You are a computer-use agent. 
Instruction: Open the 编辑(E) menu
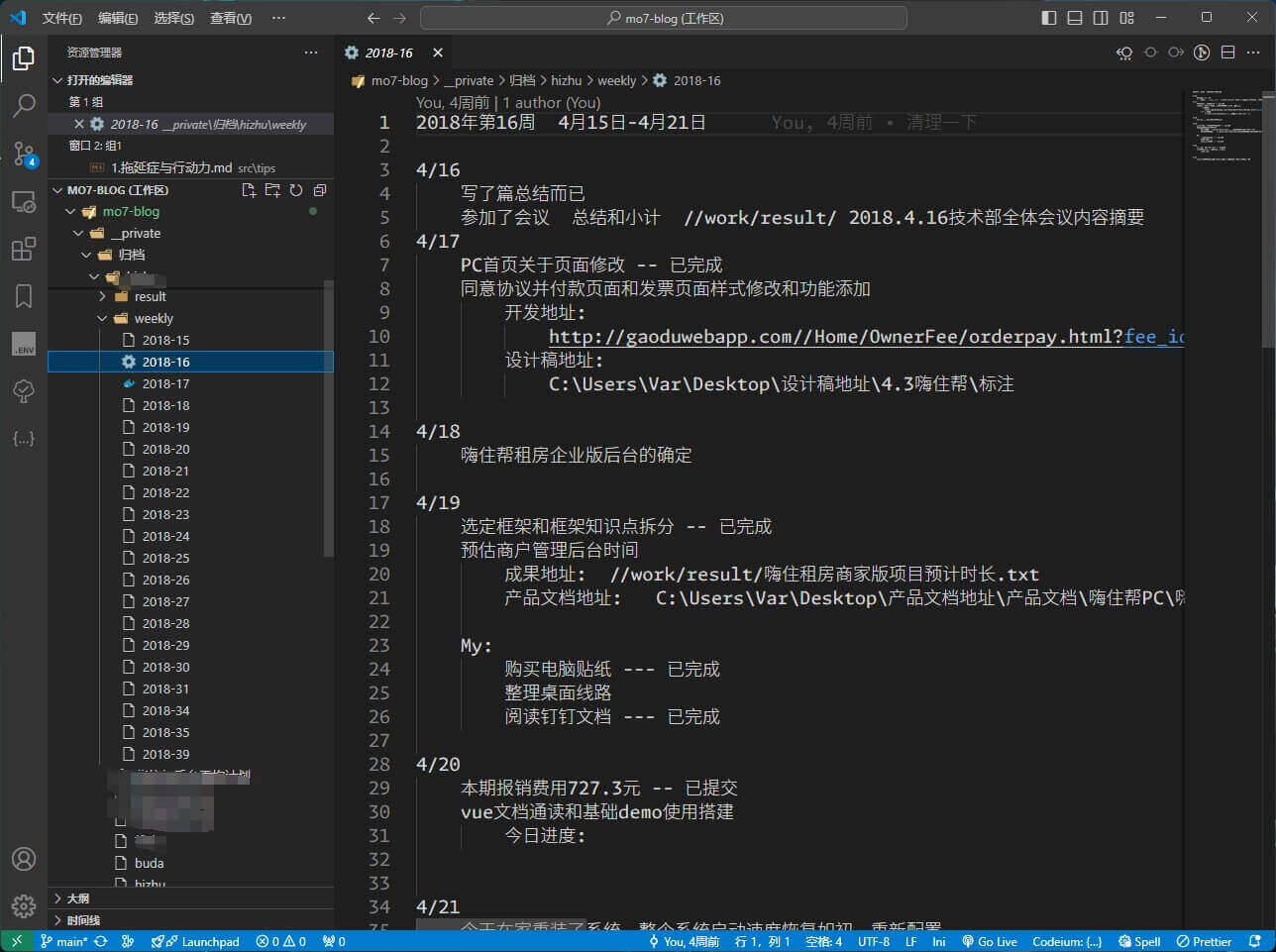[118, 18]
